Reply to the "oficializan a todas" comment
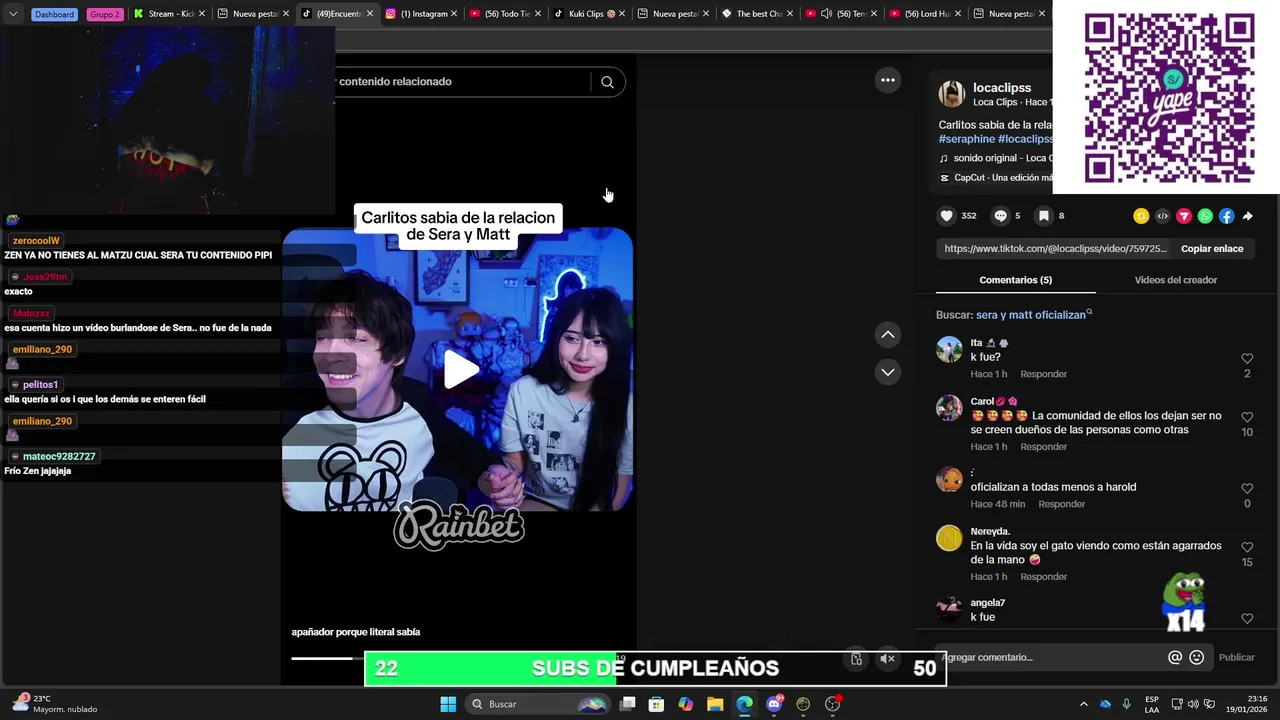The image size is (1280, 720). (1062, 504)
